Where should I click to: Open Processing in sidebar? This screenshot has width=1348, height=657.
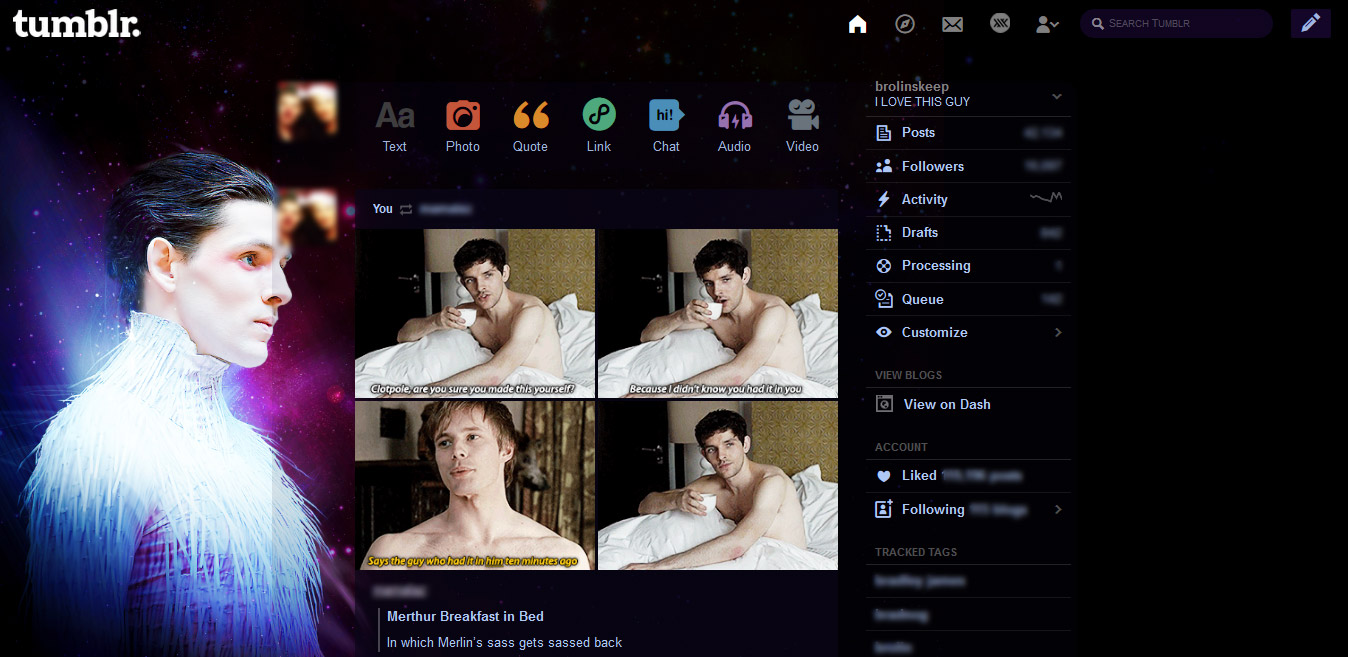point(968,265)
